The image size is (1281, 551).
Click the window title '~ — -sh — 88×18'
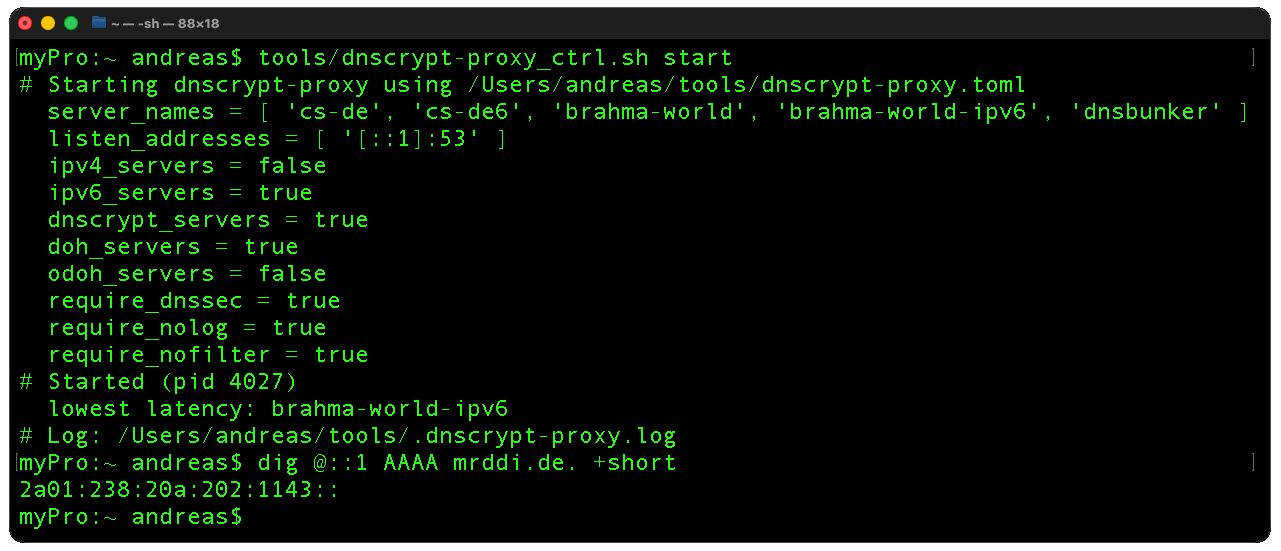click(x=165, y=22)
